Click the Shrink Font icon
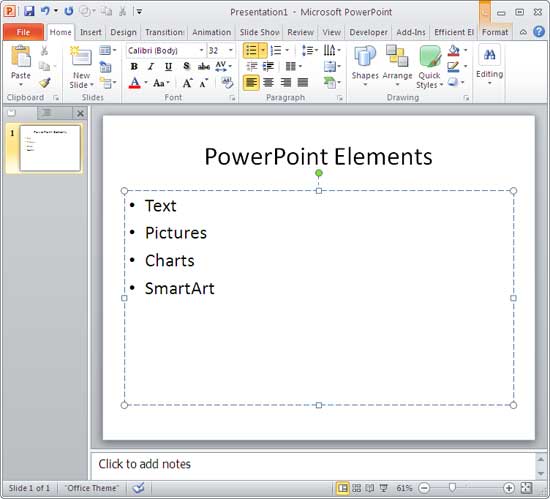 203,83
